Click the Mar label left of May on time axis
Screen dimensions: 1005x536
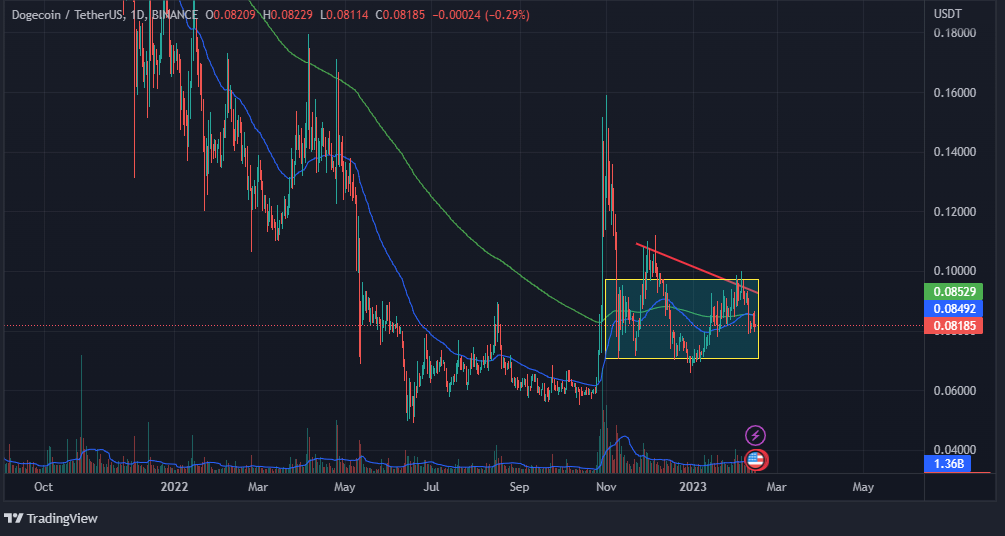point(258,487)
